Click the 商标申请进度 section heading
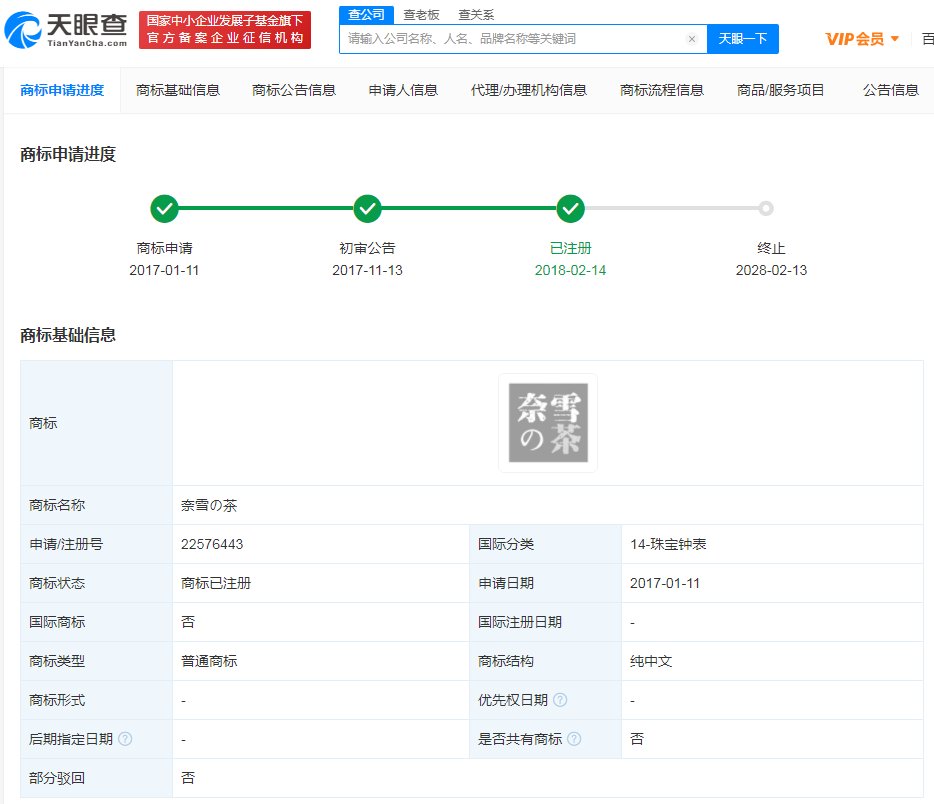 68,154
